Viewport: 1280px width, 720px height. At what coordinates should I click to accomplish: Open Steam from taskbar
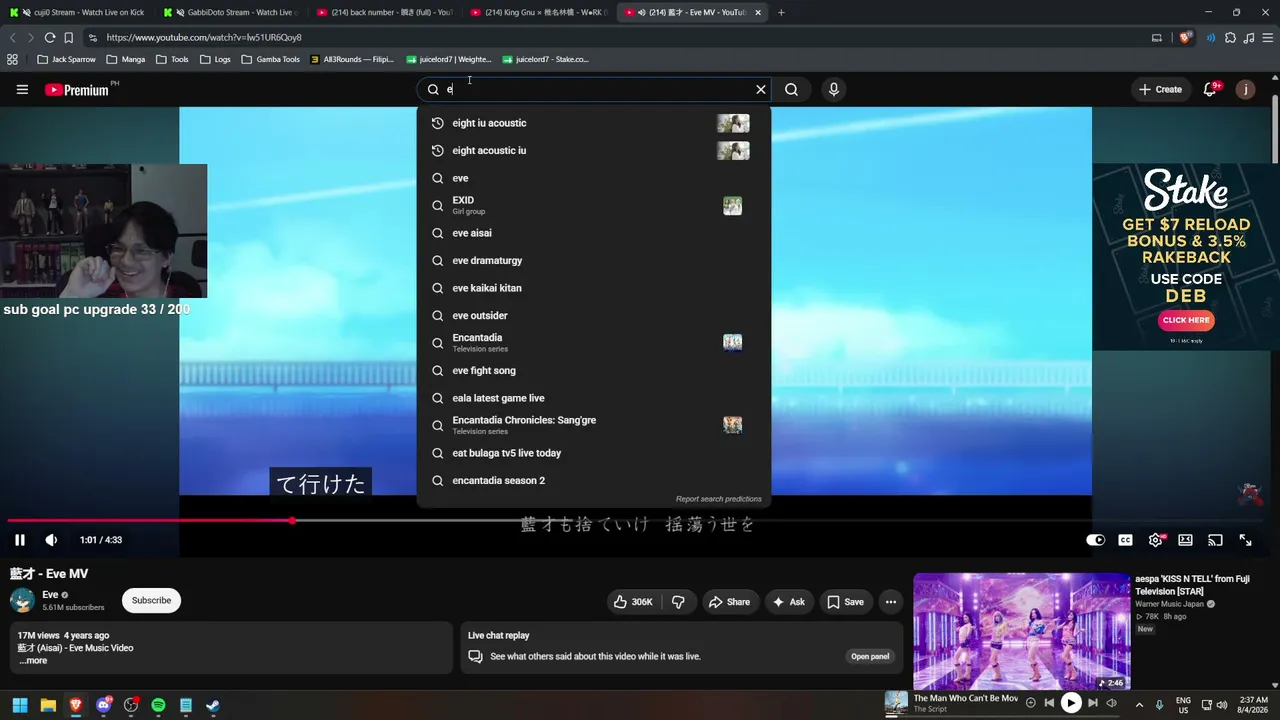point(213,705)
